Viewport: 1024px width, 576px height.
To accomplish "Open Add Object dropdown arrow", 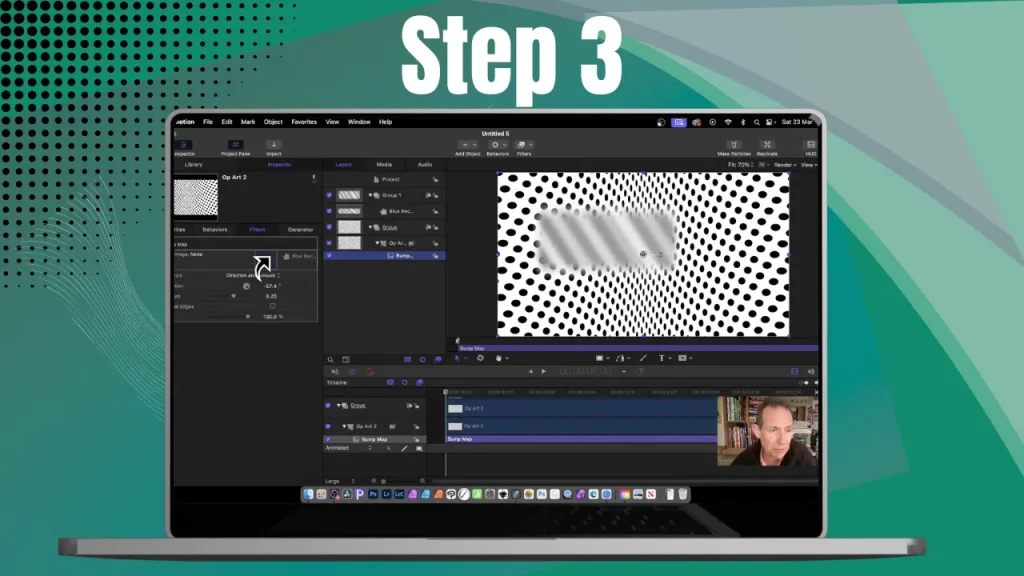I will point(474,145).
